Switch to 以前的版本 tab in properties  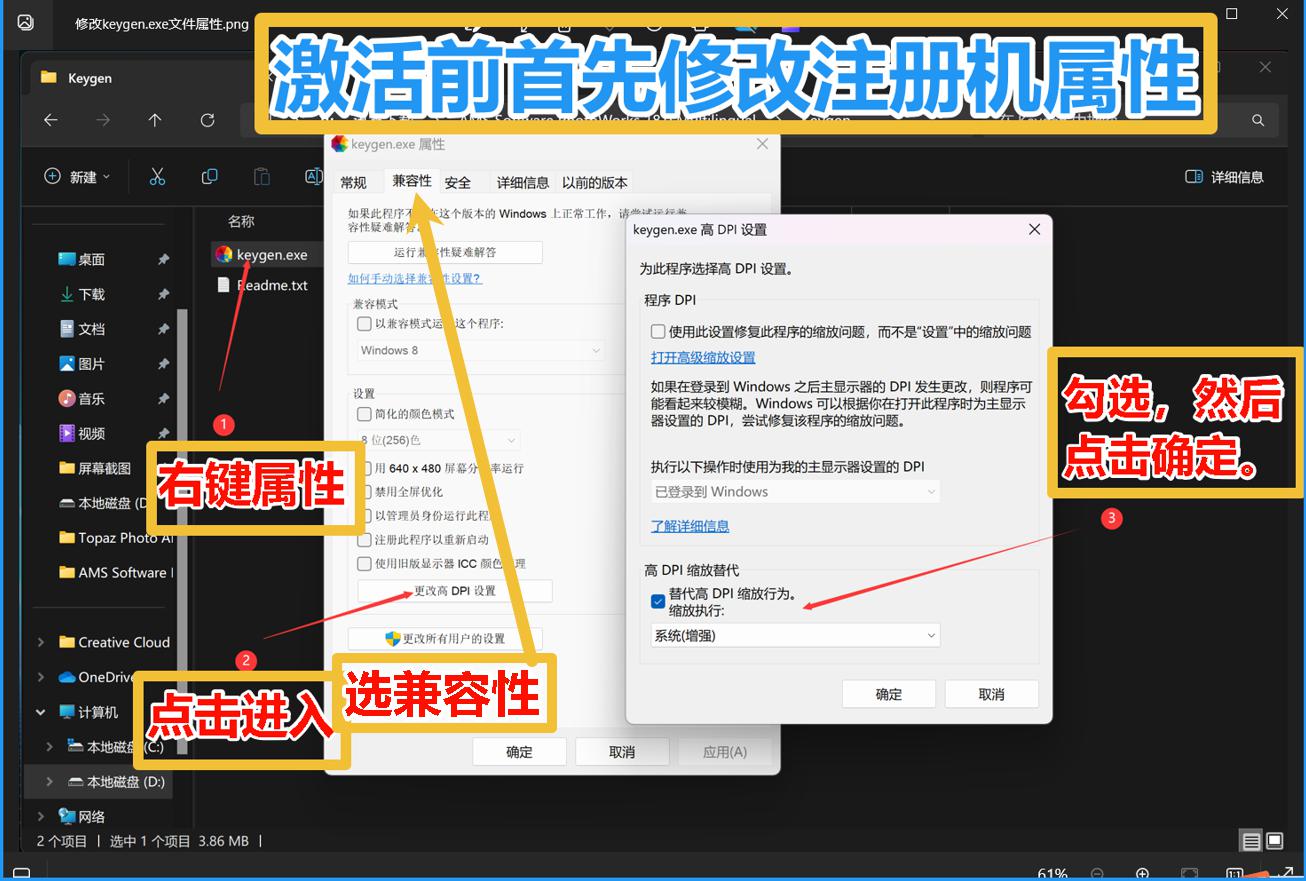pos(595,183)
